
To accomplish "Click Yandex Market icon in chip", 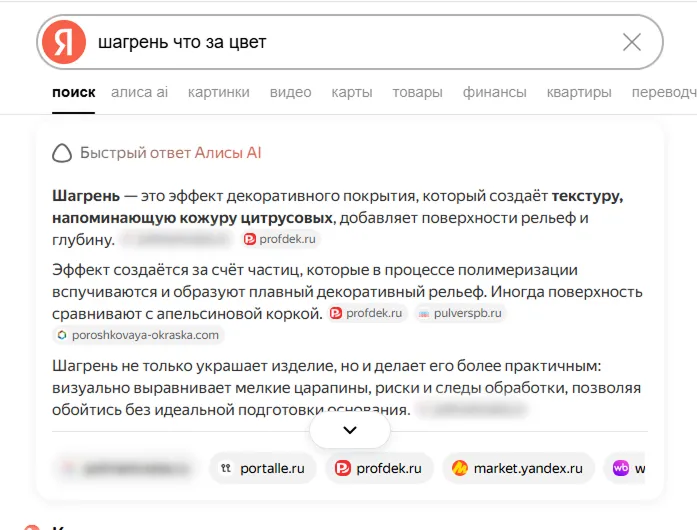I will (x=460, y=468).
